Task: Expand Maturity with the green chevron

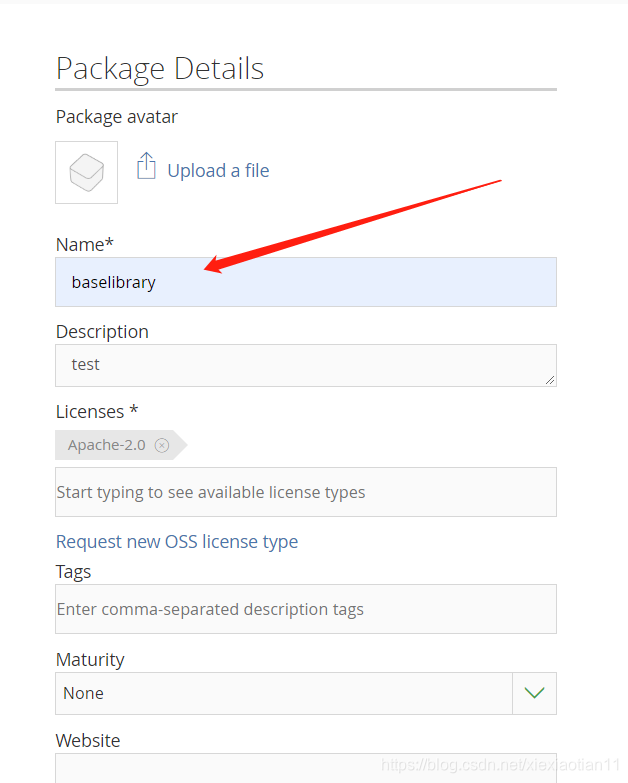Action: coord(534,693)
